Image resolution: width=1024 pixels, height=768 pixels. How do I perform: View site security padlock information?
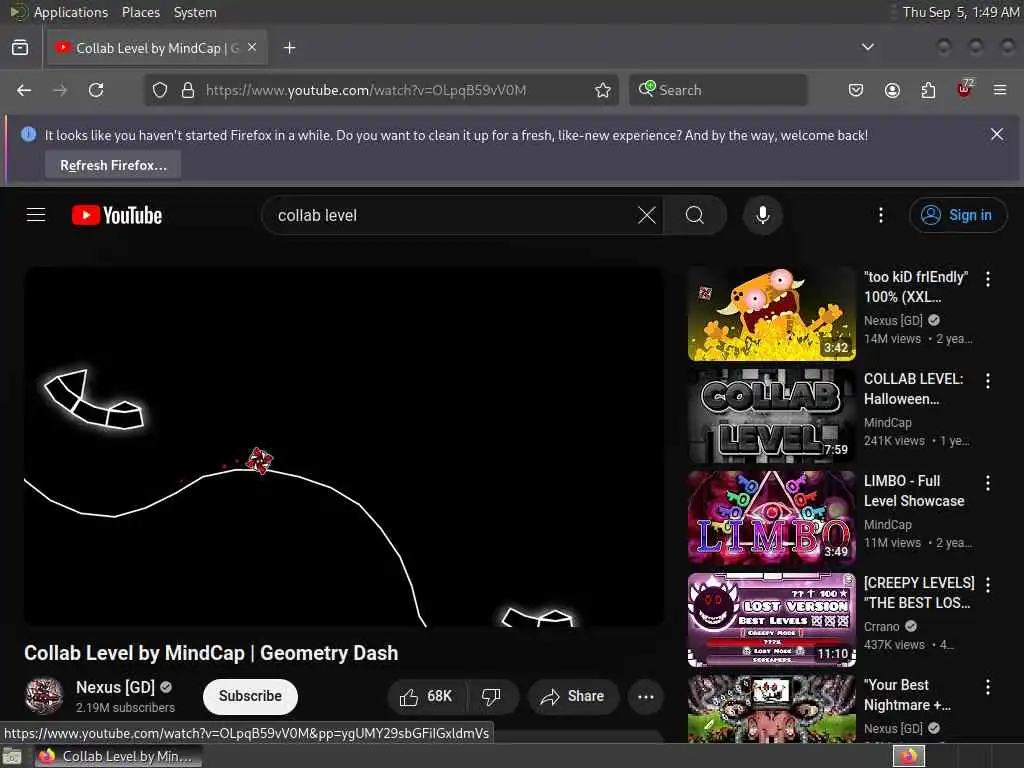[x=188, y=90]
